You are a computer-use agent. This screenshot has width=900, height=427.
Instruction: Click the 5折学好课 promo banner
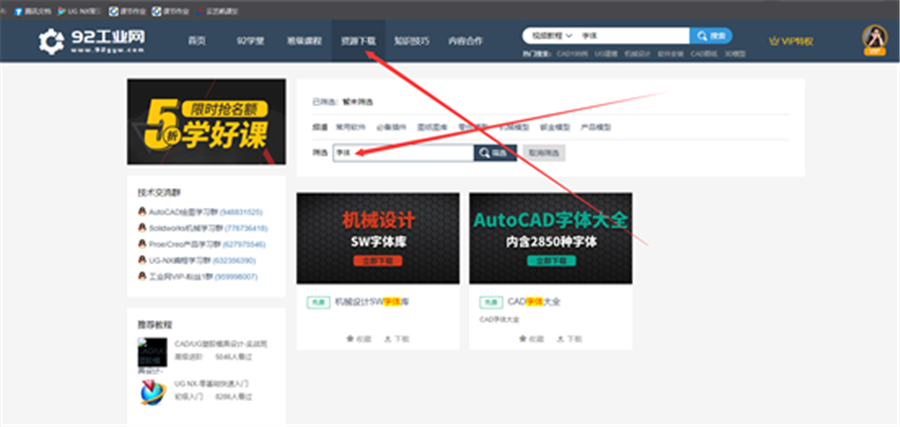pyautogui.click(x=206, y=122)
